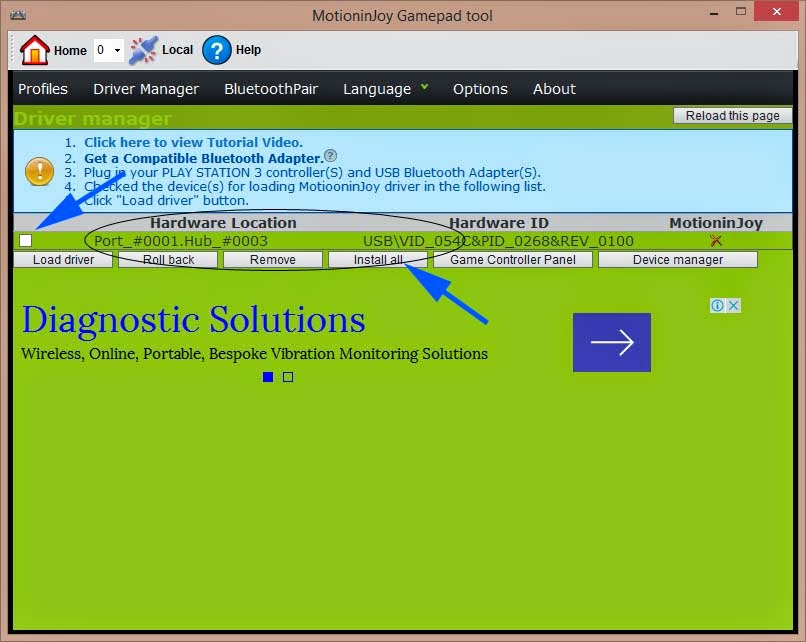The image size is (806, 642).
Task: Open Get a Compatible Bluetooth Adapter link
Action: (204, 158)
